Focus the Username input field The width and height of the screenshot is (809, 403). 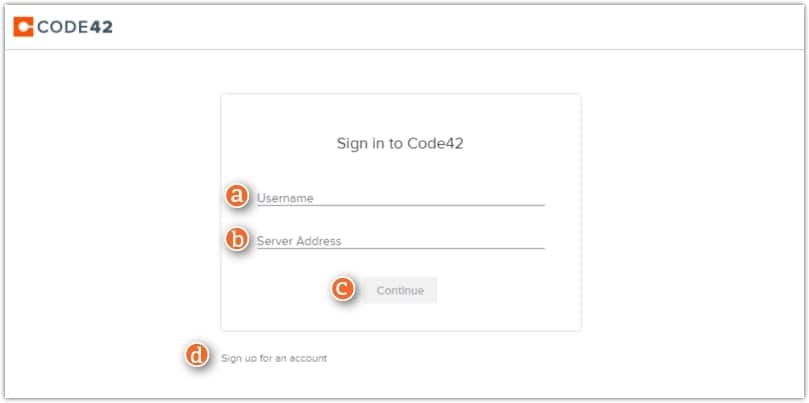point(400,197)
